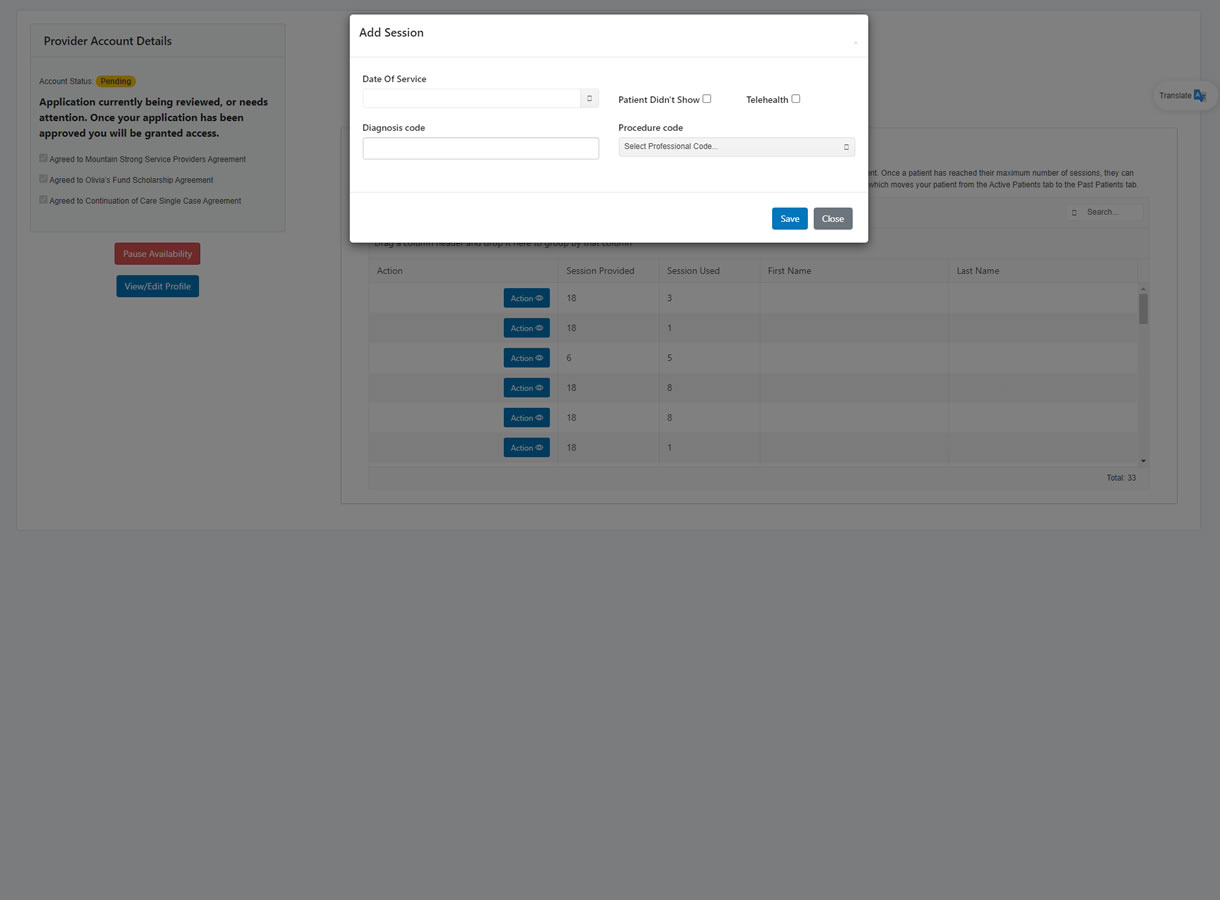Toggle Agreed to Olivia's Fund Scholarship Agreement checkbox

click(x=43, y=179)
